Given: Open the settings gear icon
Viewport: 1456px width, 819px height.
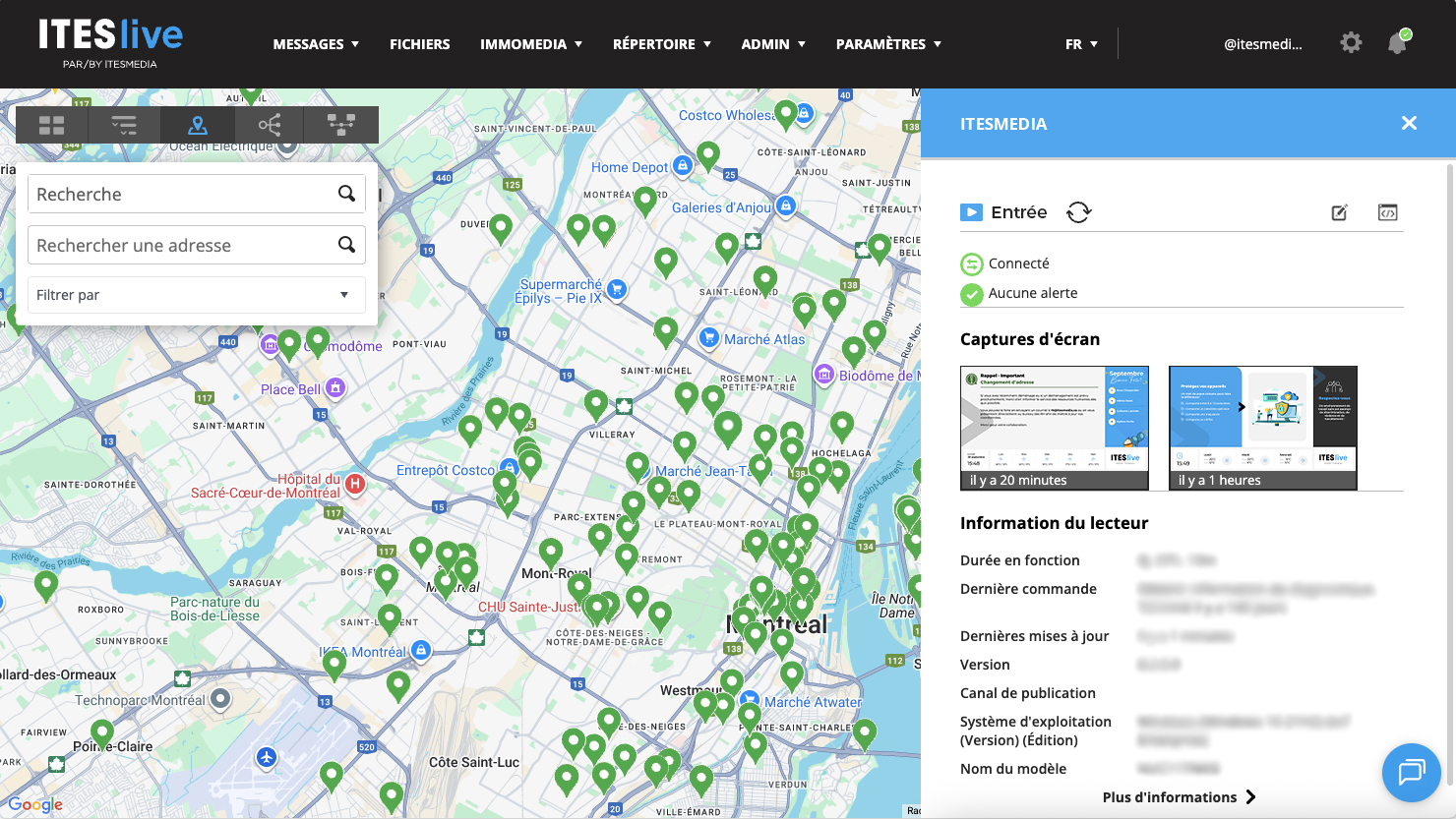Looking at the screenshot, I should click(1351, 43).
